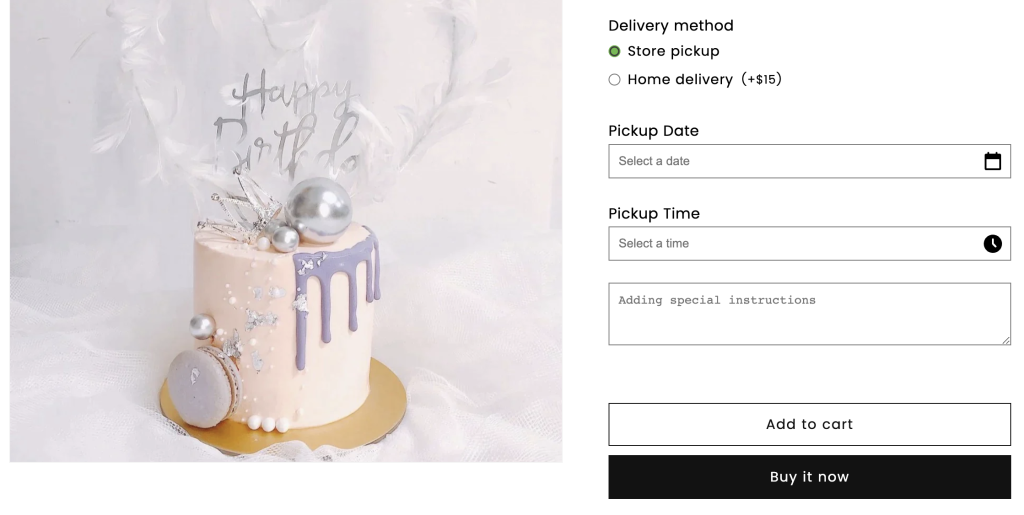Open the calendar icon in Pickup Date

point(992,161)
